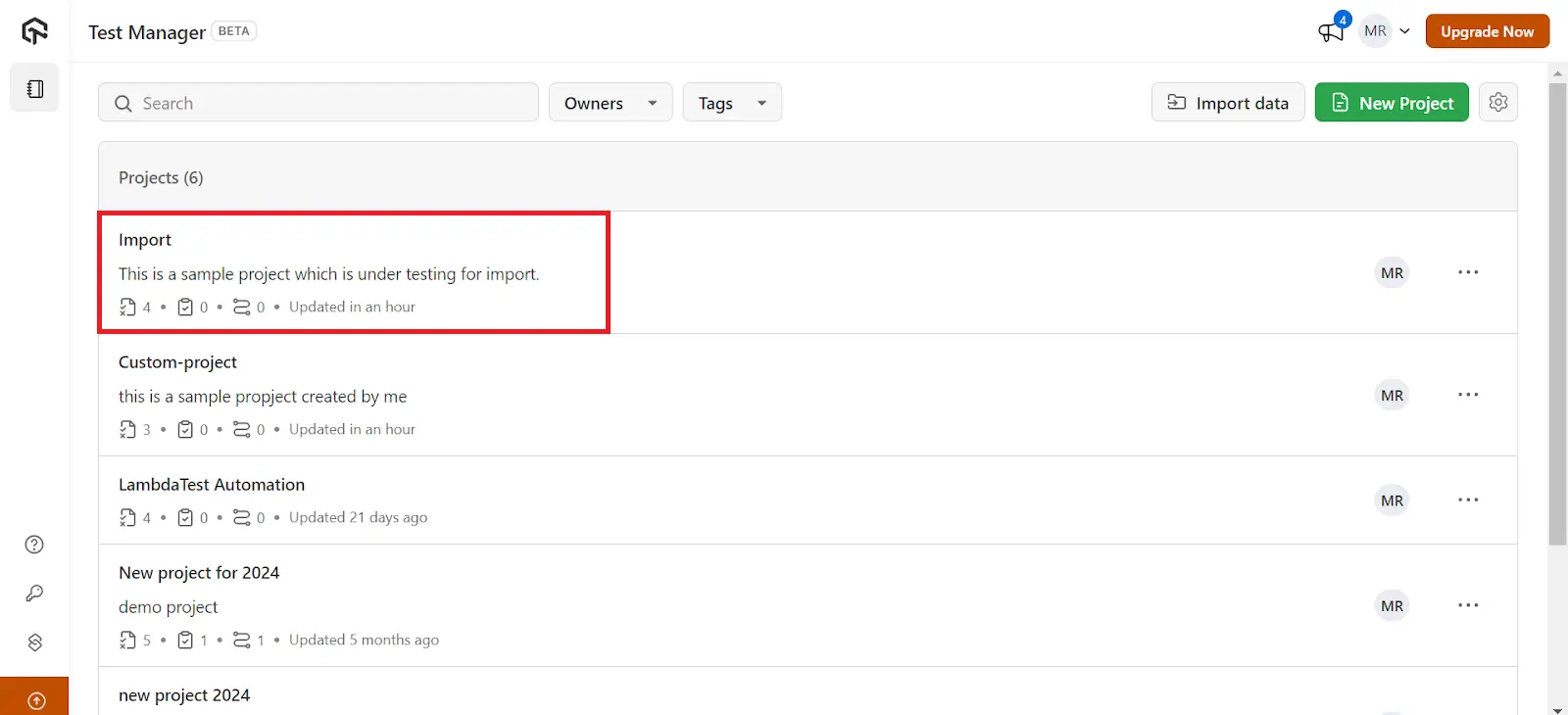Click the New Project button

pyautogui.click(x=1391, y=103)
